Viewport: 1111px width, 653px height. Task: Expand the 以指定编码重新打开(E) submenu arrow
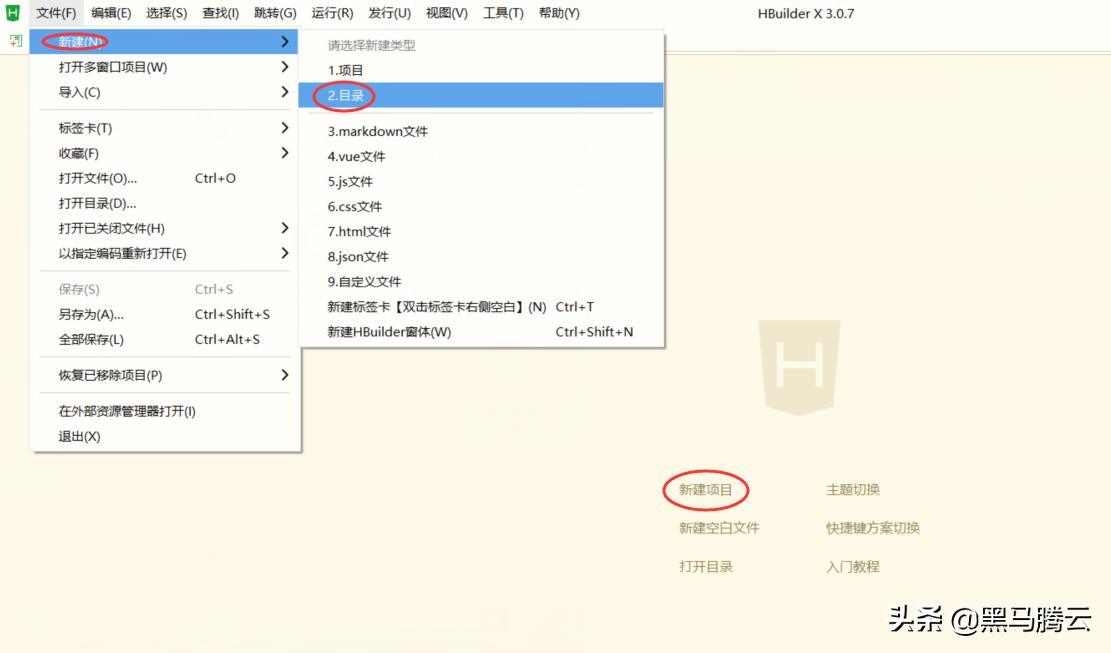(x=285, y=253)
